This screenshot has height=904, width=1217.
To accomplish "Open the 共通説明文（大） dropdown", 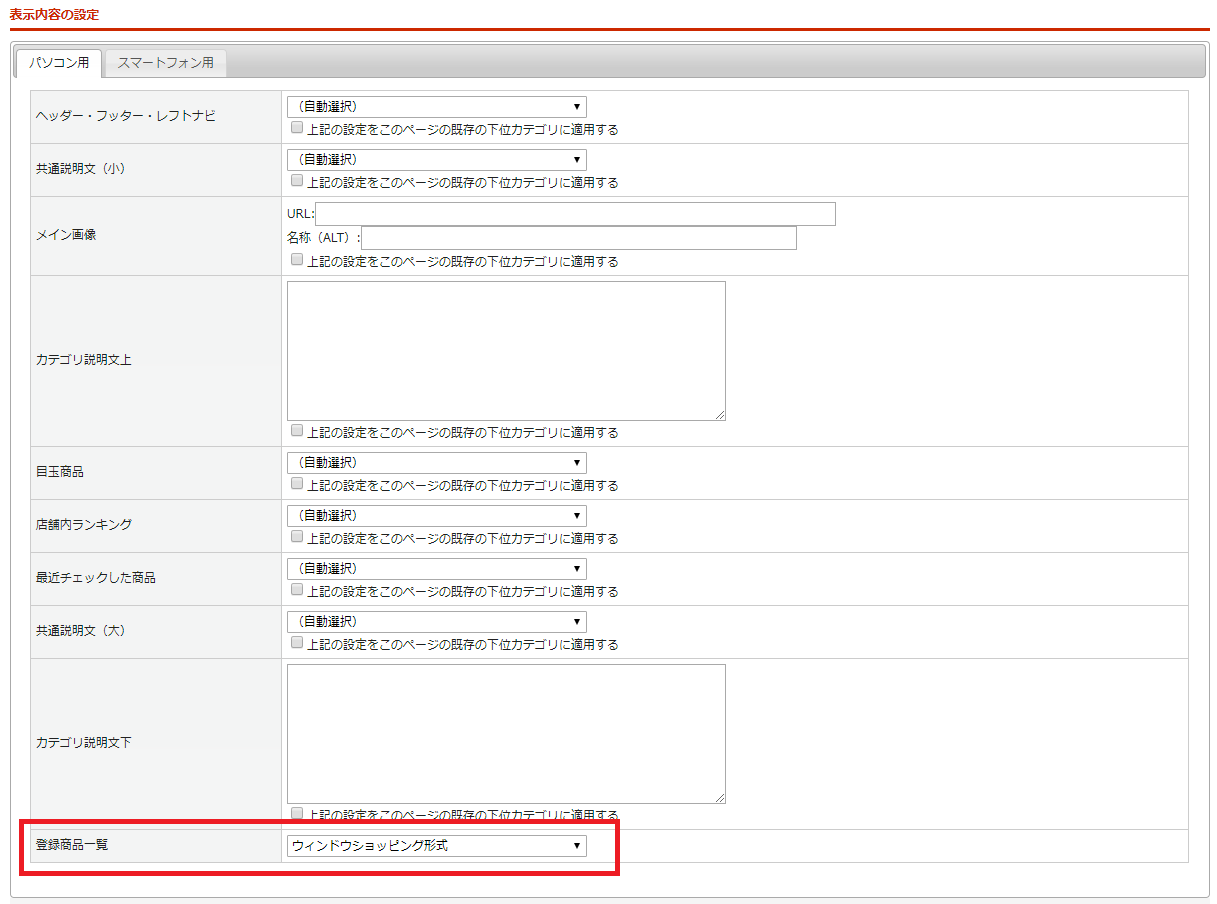I will coord(436,622).
